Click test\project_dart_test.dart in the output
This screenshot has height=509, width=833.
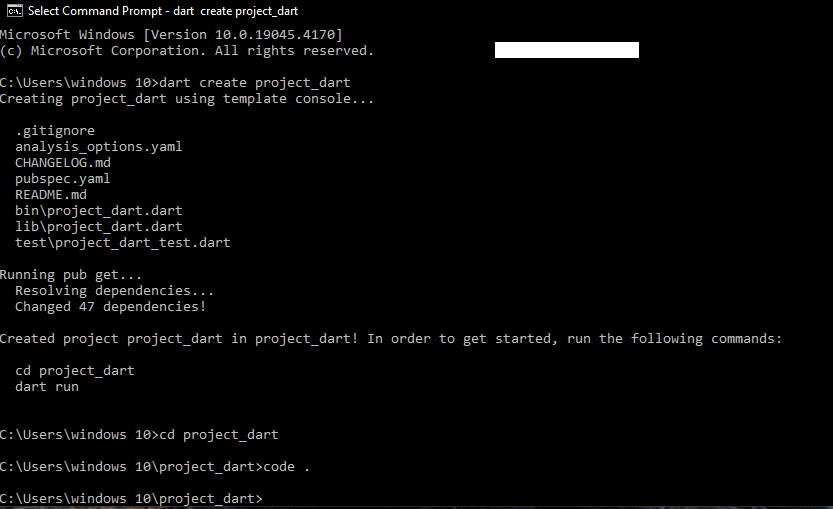[x=122, y=242]
